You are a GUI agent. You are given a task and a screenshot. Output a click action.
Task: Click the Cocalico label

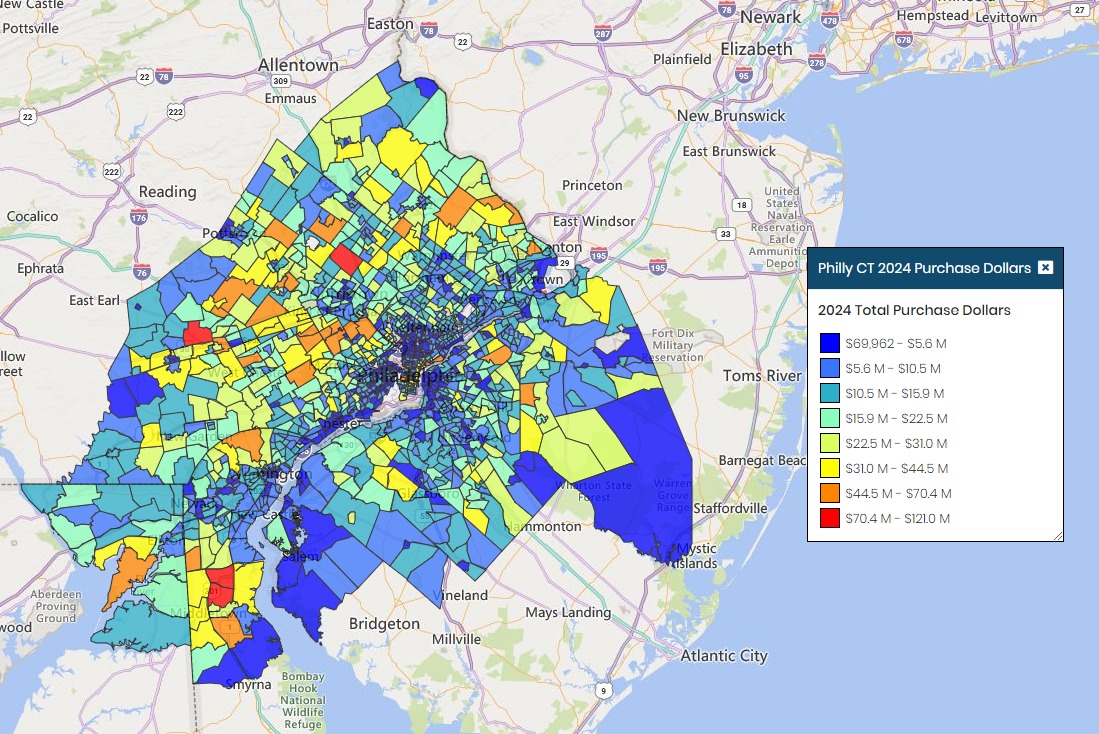32,217
